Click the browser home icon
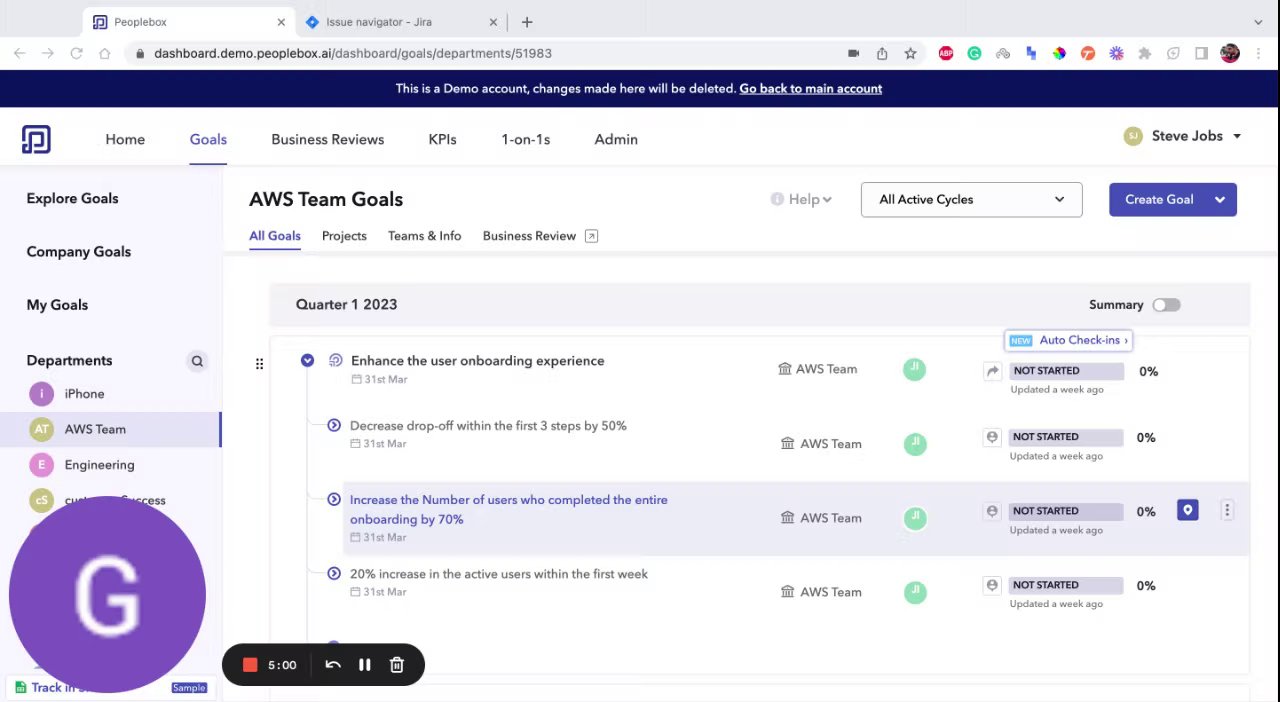 104,53
